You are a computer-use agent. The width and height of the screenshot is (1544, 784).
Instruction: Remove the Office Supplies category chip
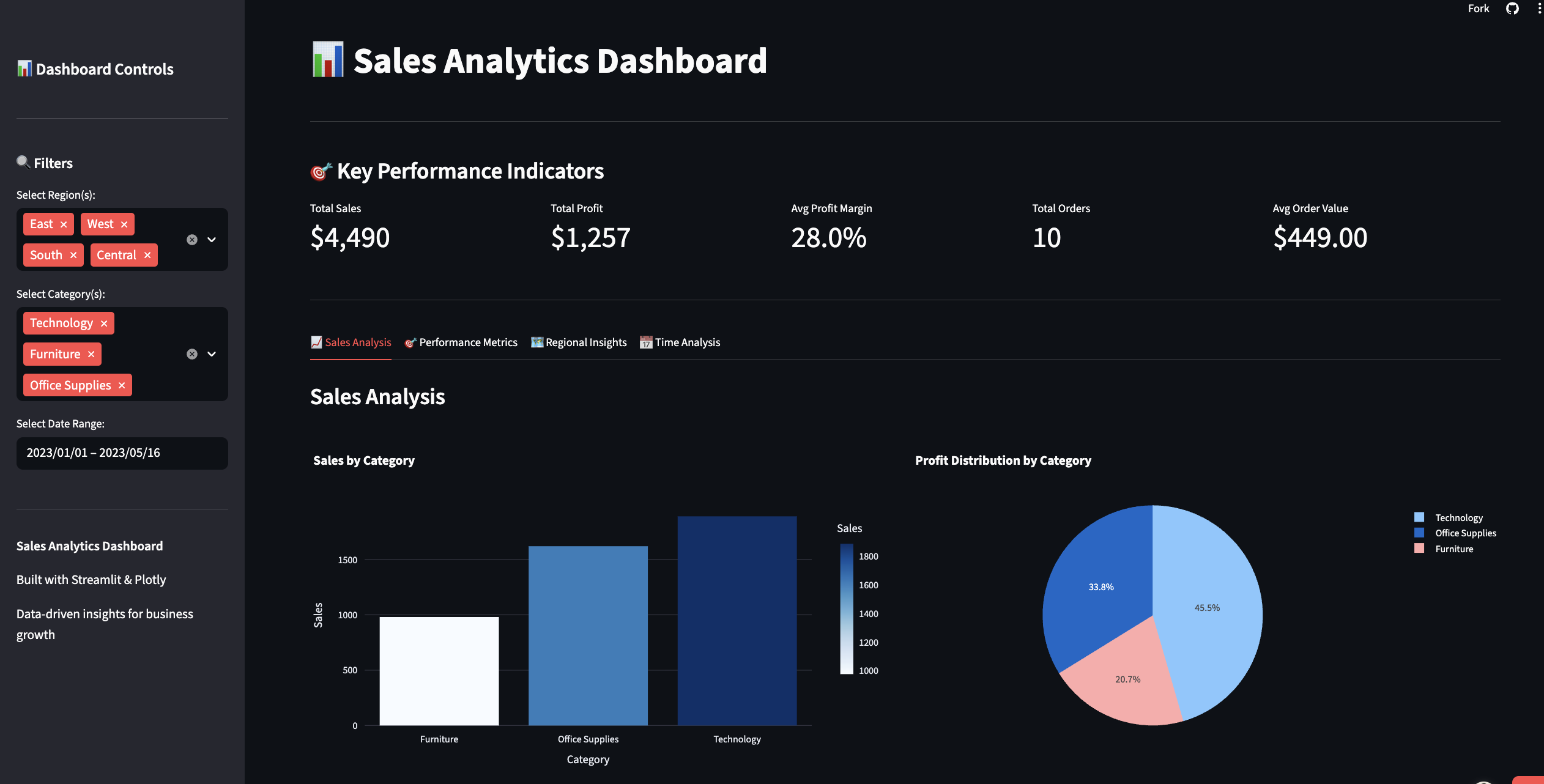[x=122, y=385]
